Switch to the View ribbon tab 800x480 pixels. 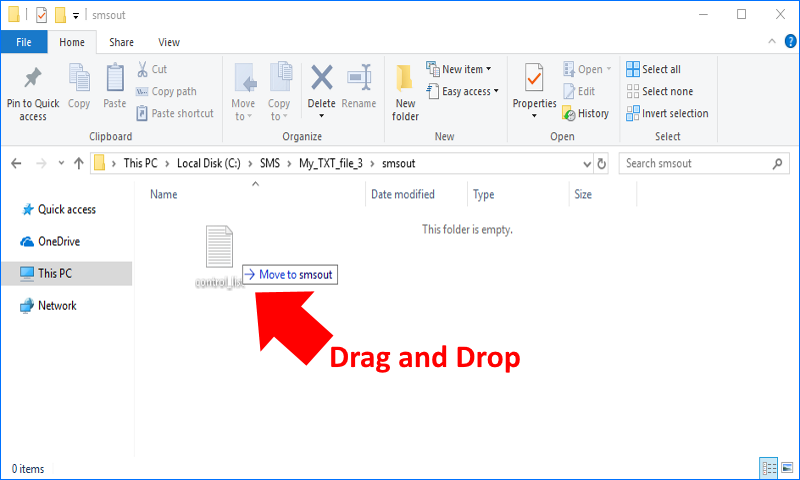point(169,42)
